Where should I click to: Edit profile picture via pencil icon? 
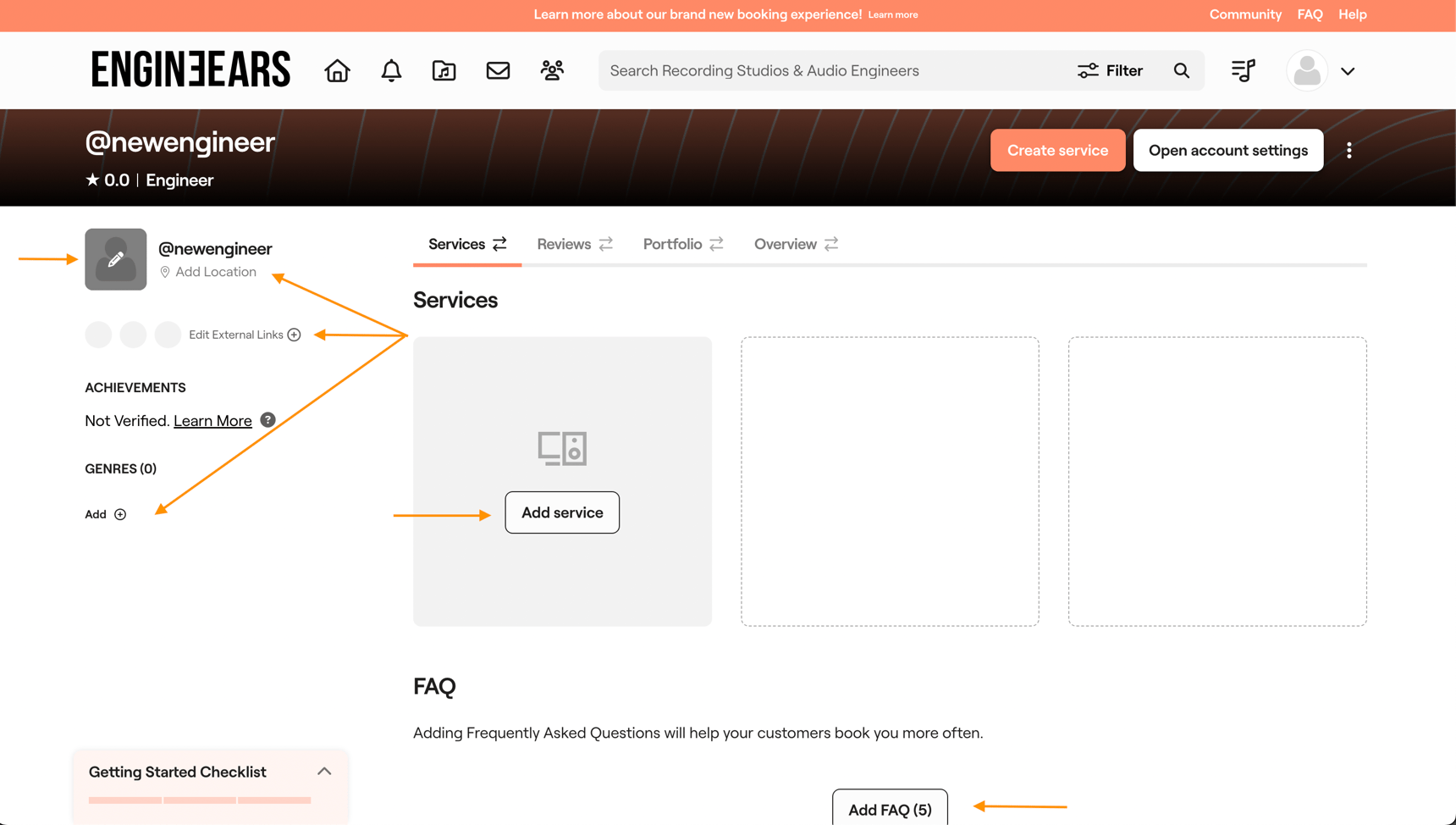pyautogui.click(x=115, y=259)
